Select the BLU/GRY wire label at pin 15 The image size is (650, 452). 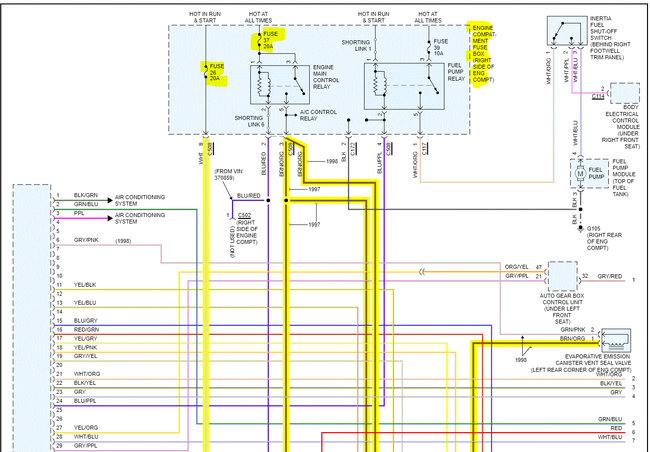click(x=85, y=321)
